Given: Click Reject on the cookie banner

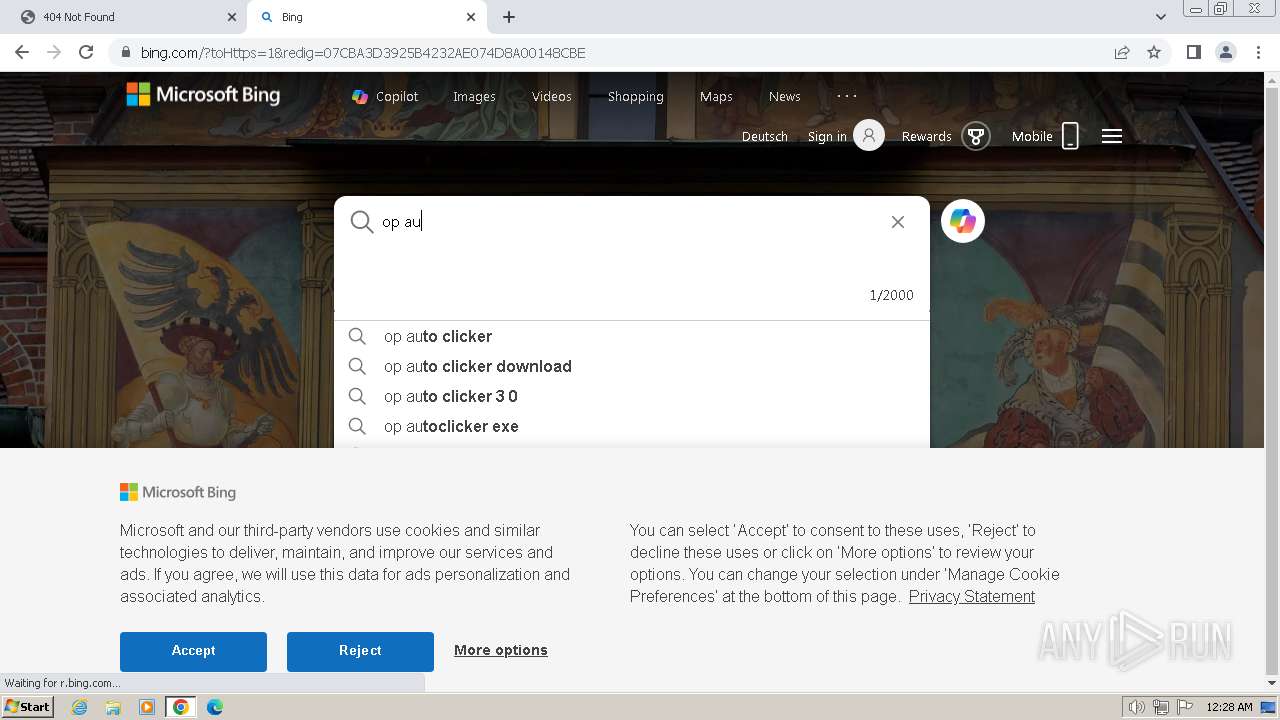Looking at the screenshot, I should click(x=360, y=651).
